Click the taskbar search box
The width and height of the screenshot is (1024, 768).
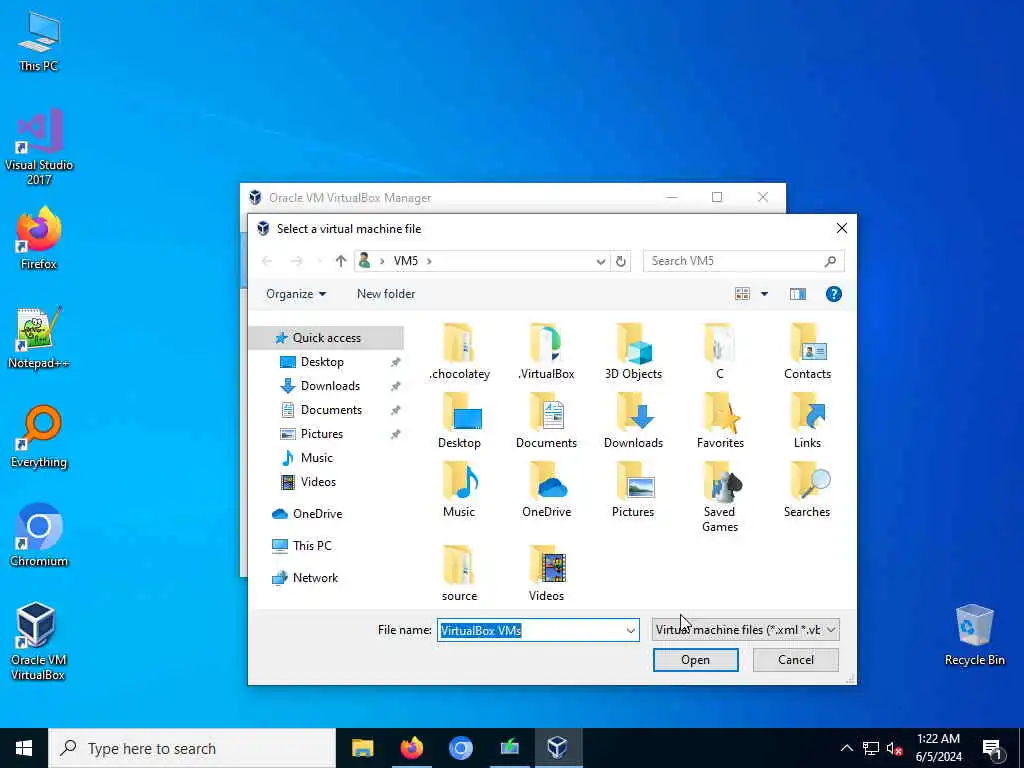tap(192, 748)
